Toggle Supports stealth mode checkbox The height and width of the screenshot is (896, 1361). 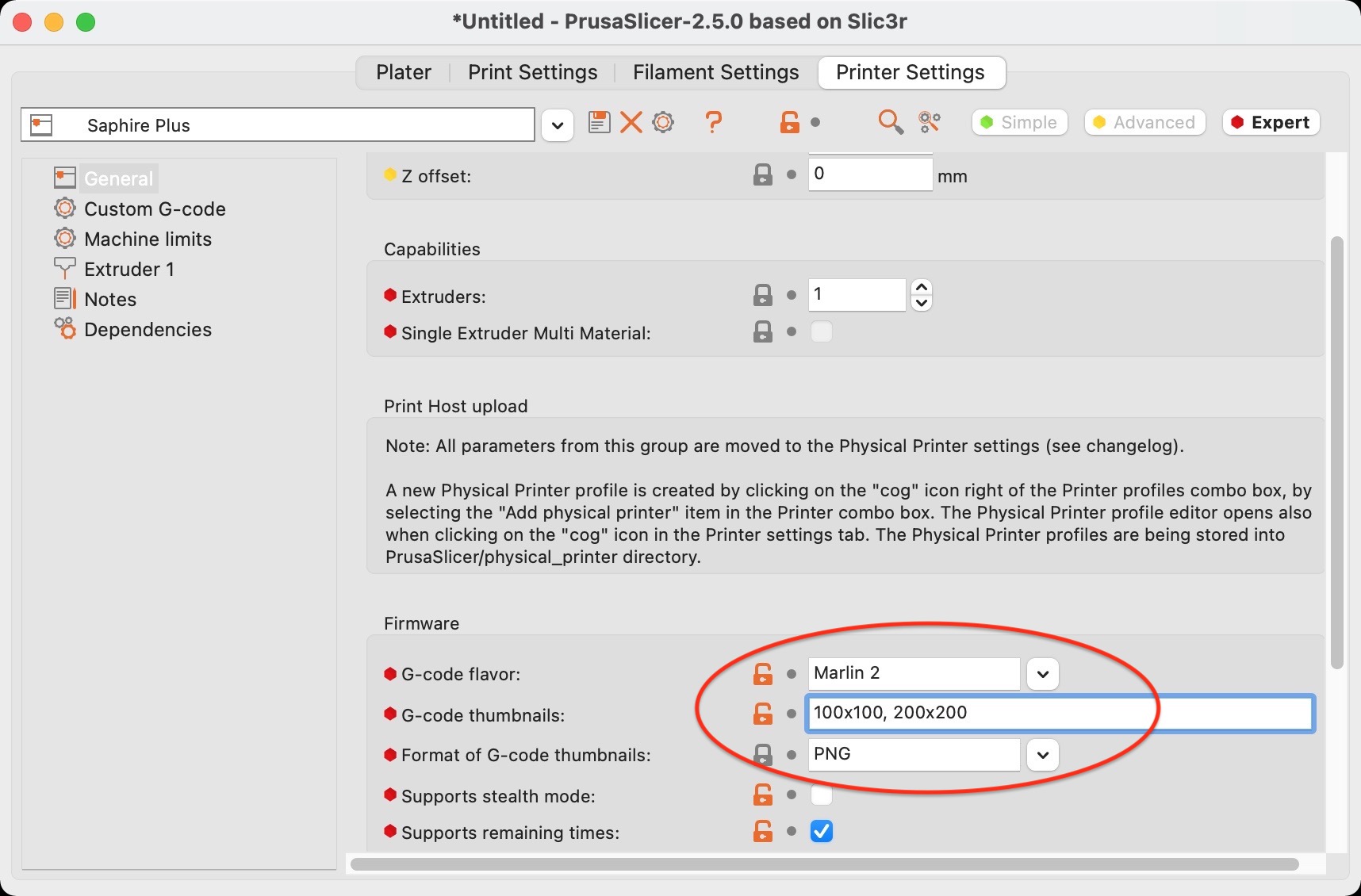pyautogui.click(x=821, y=794)
